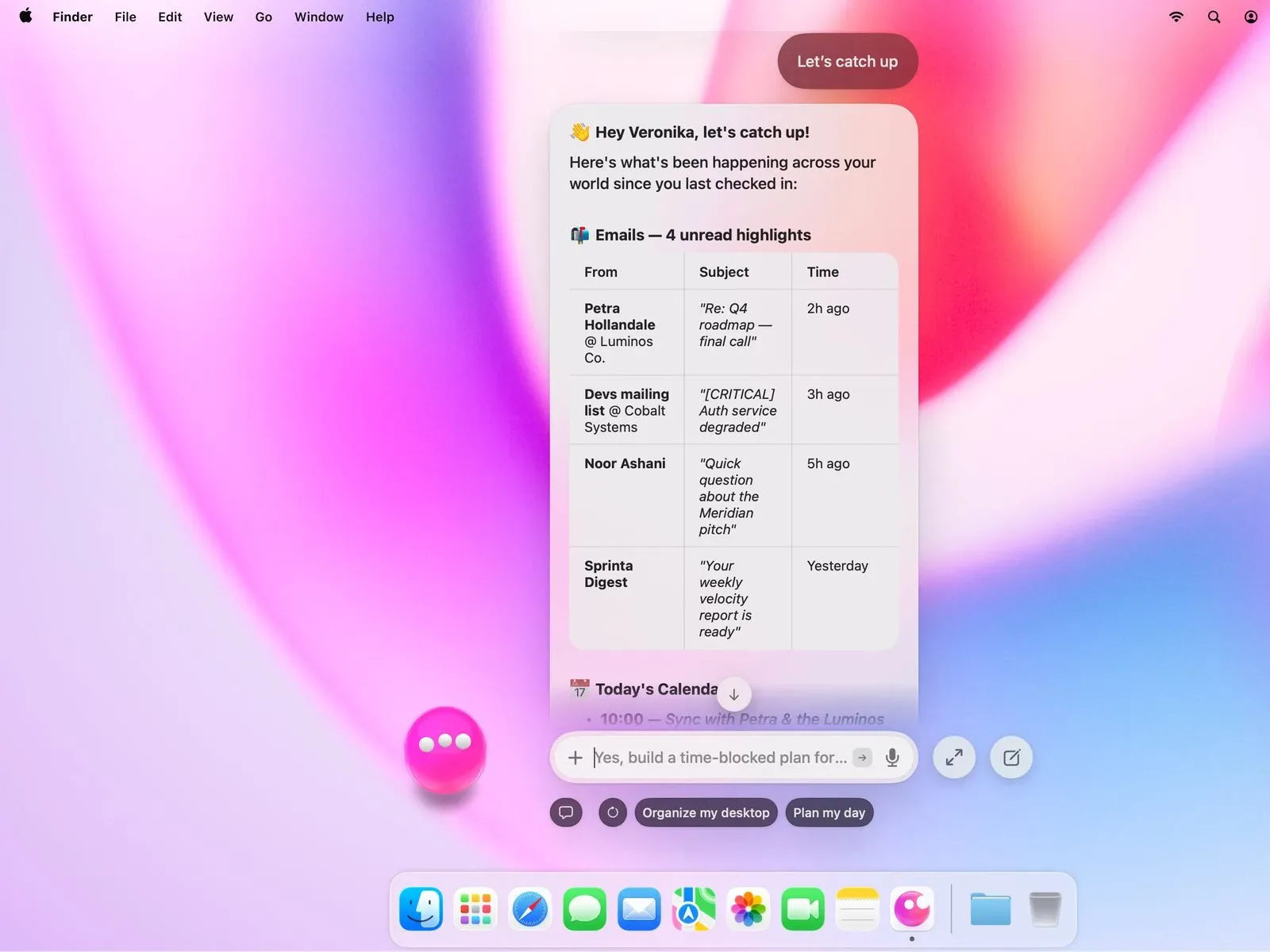Screen dimensions: 1270x952
Task: Open Mail from the dock
Action: pyautogui.click(x=639, y=909)
